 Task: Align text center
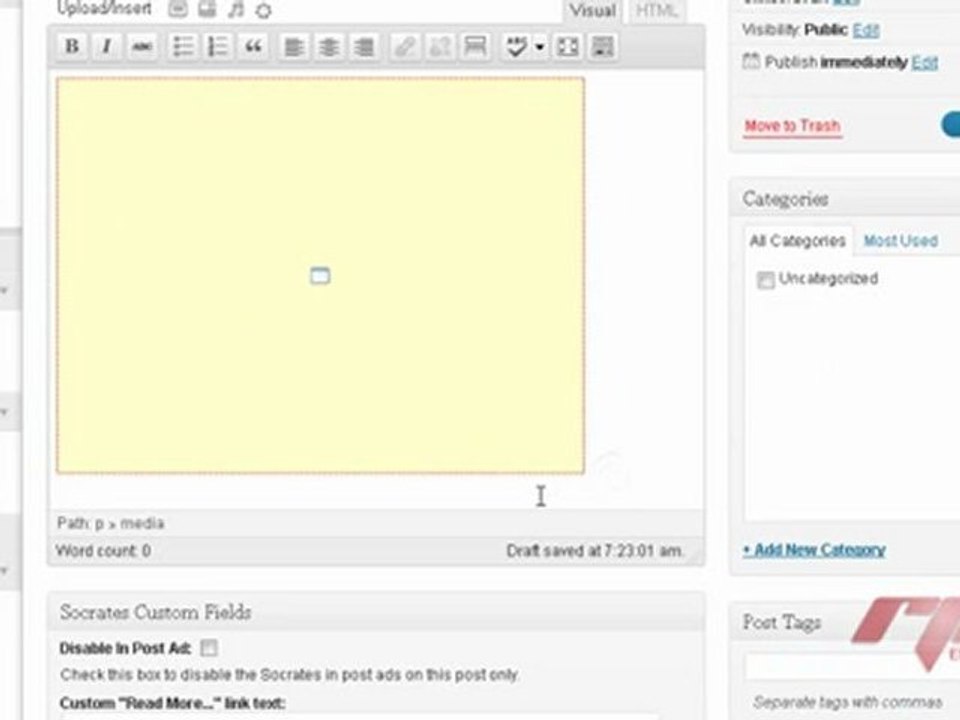click(x=329, y=47)
